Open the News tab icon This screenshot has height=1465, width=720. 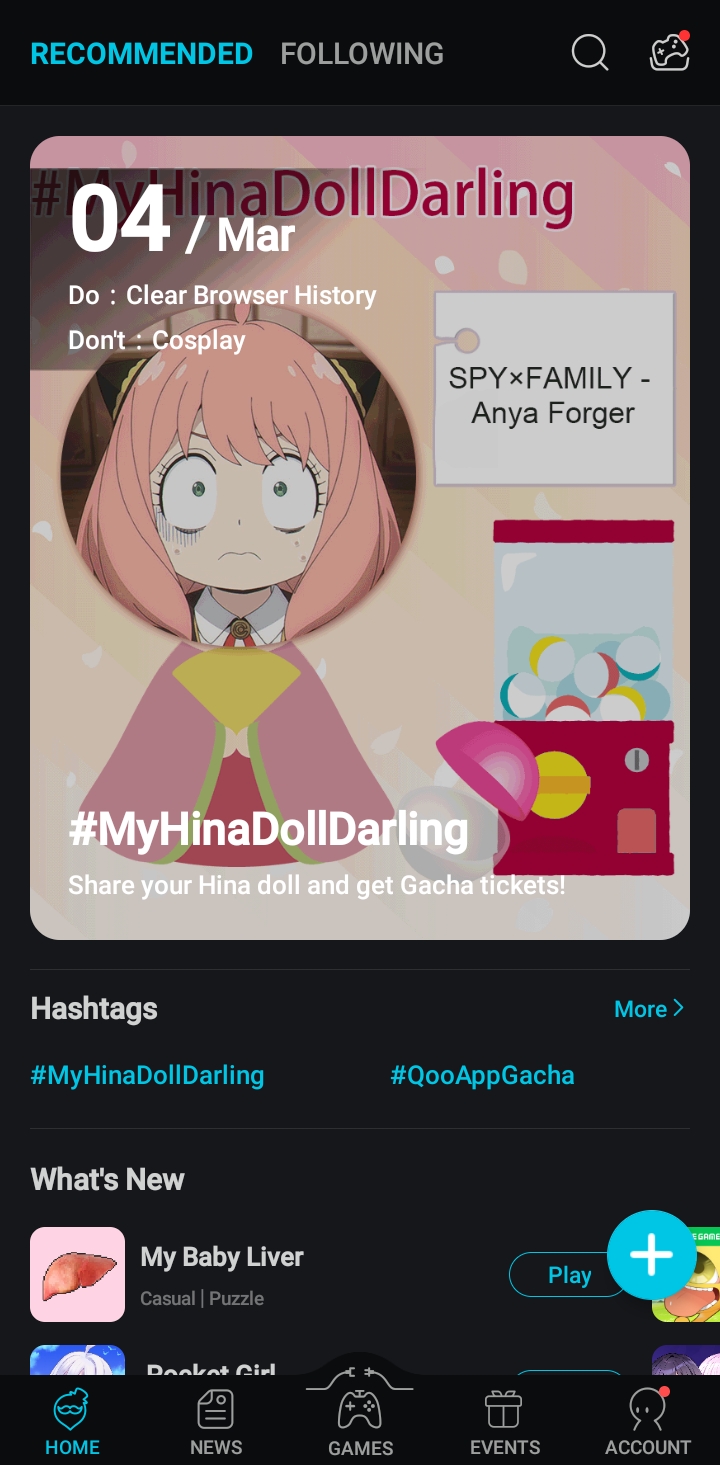tap(216, 1410)
